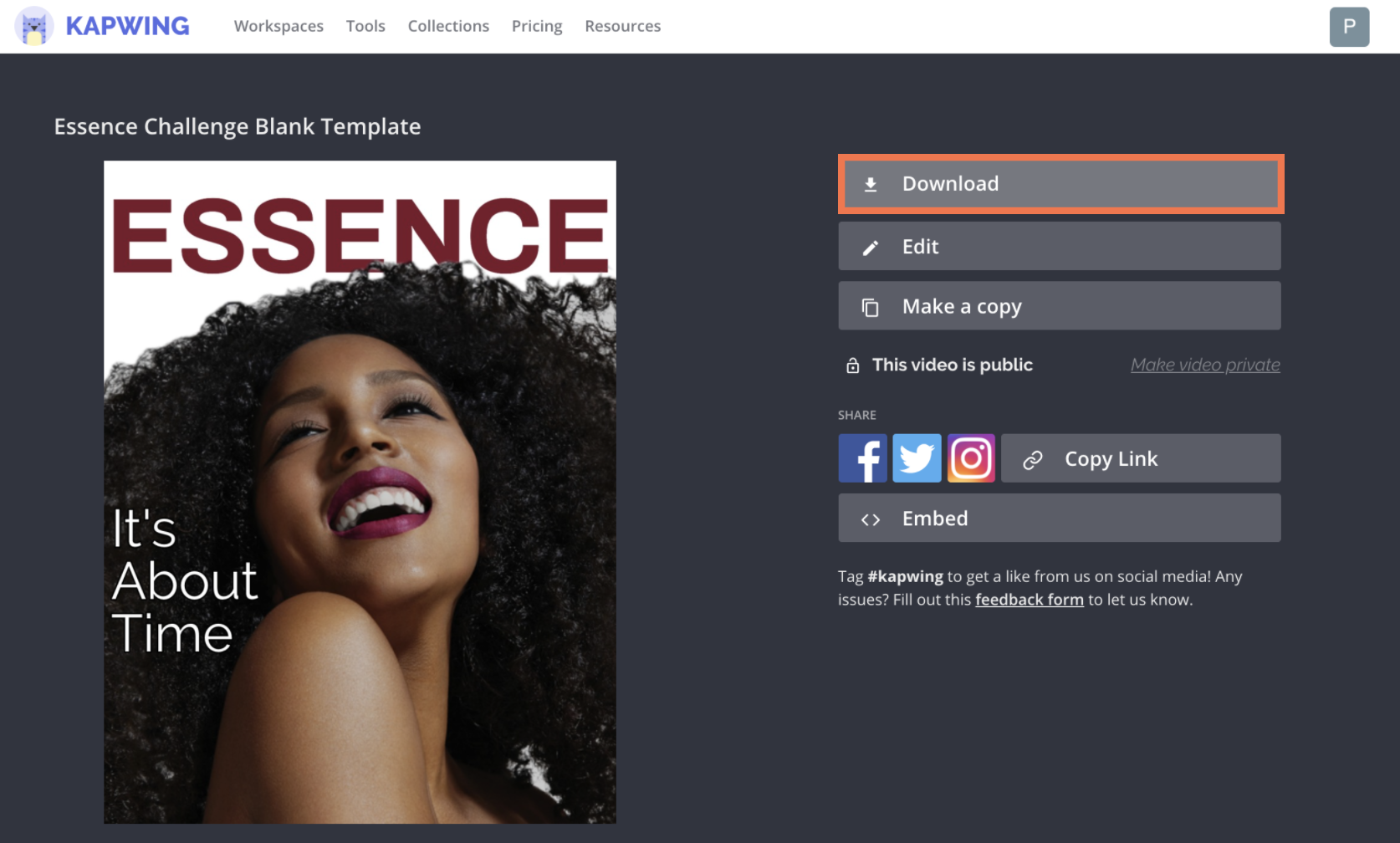Click the download arrow icon
Image resolution: width=1400 pixels, height=843 pixels.
871,184
